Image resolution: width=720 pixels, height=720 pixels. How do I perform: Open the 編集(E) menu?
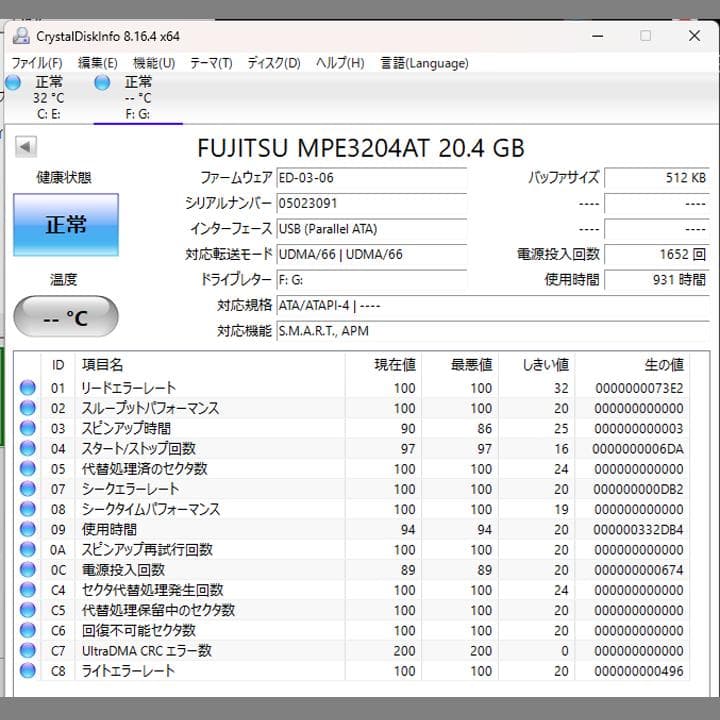[97, 63]
